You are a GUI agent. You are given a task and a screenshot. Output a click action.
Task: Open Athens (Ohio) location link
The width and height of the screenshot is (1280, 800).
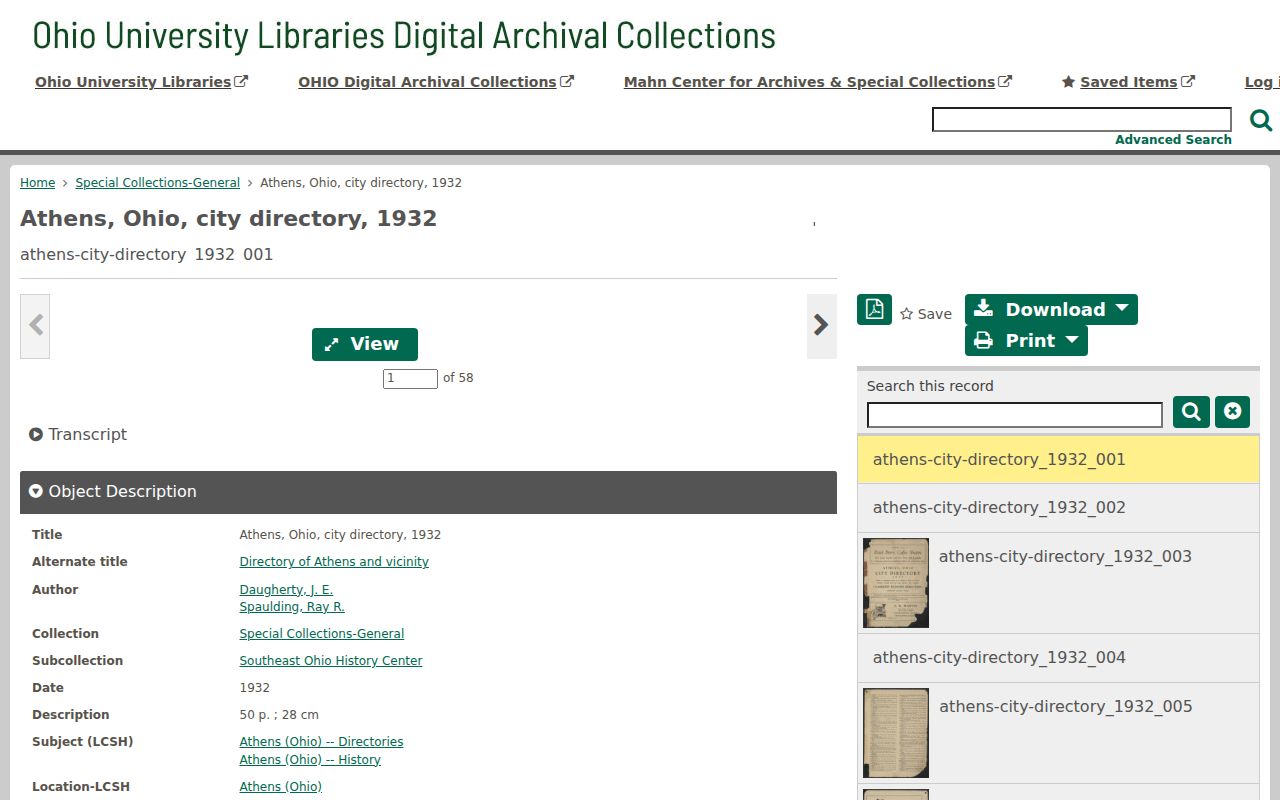pos(281,787)
